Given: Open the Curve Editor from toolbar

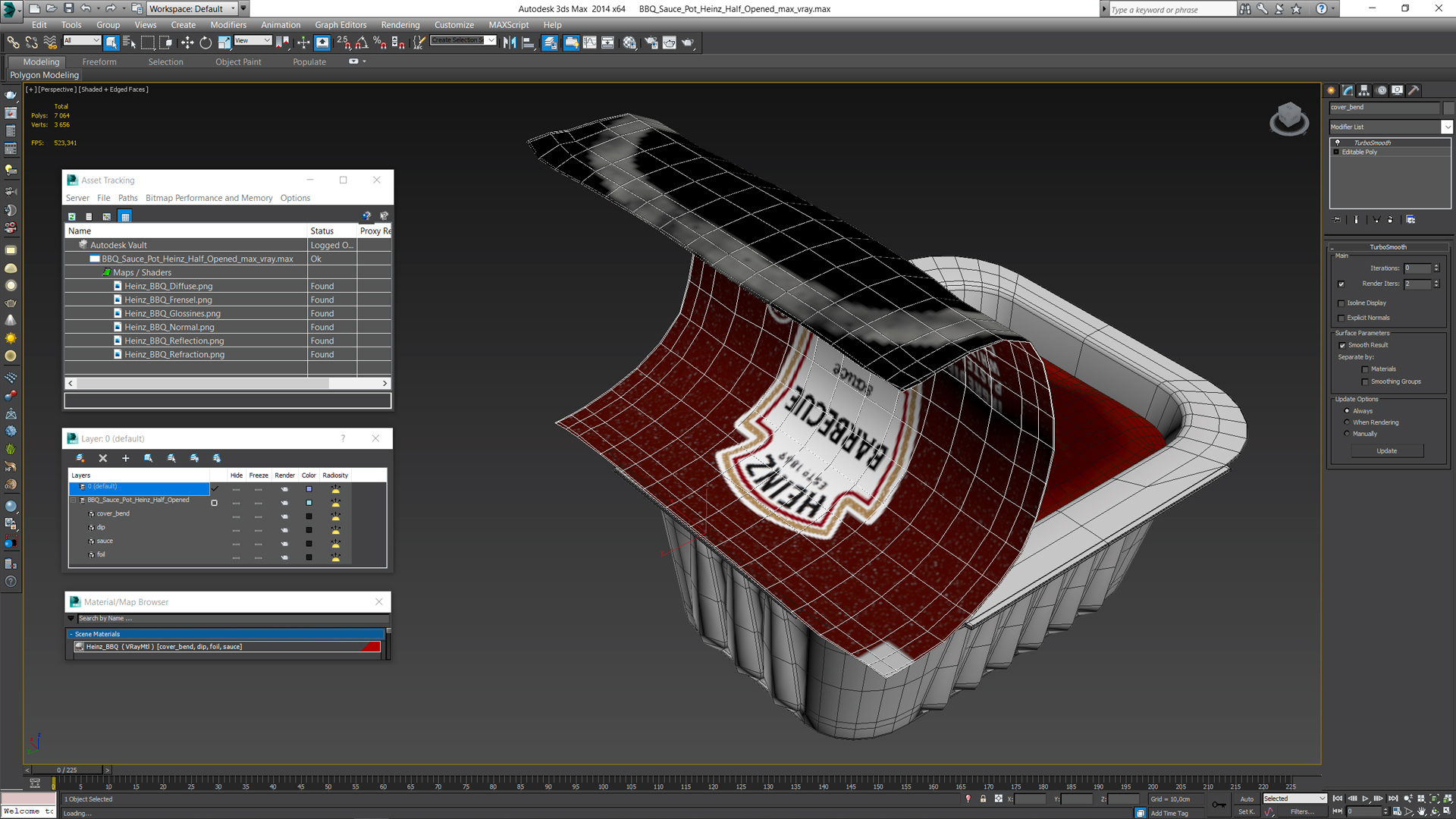Looking at the screenshot, I should pyautogui.click(x=589, y=42).
